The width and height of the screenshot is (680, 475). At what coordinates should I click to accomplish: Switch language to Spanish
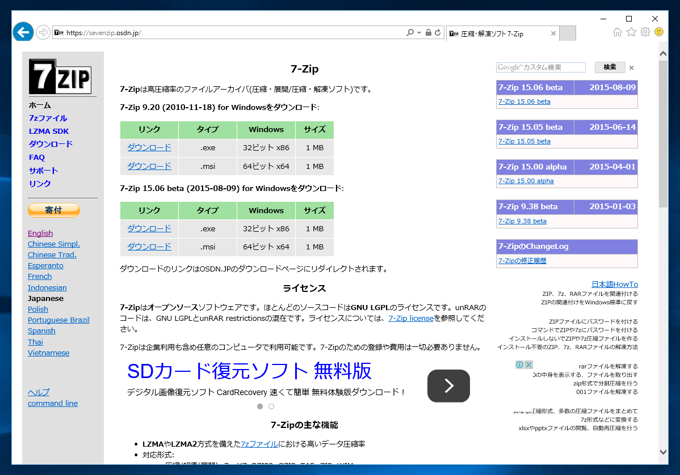pyautogui.click(x=42, y=331)
